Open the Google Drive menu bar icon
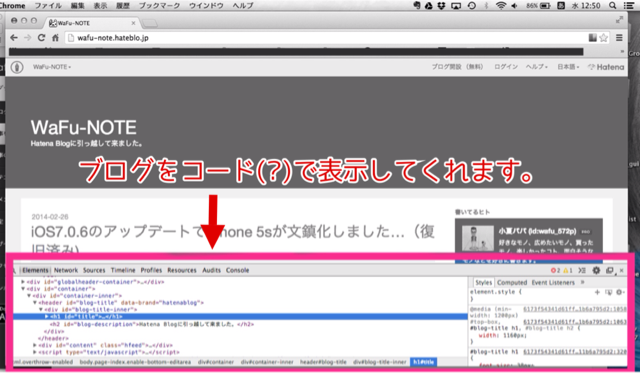 (429, 5)
